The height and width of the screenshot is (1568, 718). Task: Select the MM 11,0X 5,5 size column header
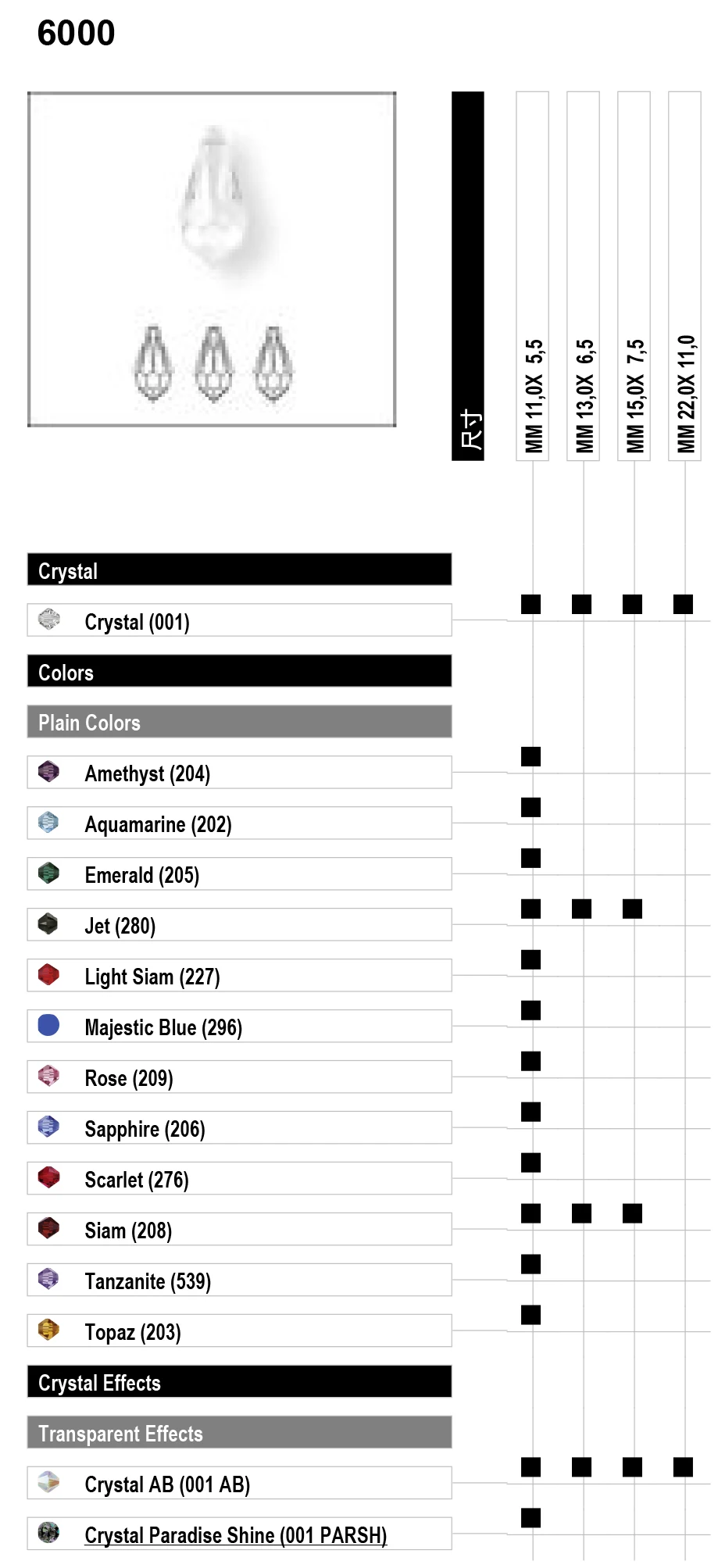tap(533, 276)
